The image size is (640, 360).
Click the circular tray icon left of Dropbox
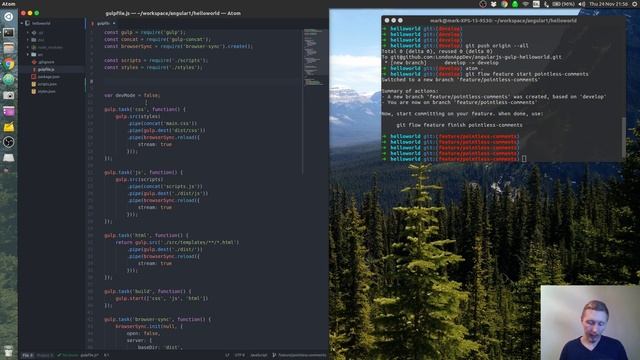(483, 4)
